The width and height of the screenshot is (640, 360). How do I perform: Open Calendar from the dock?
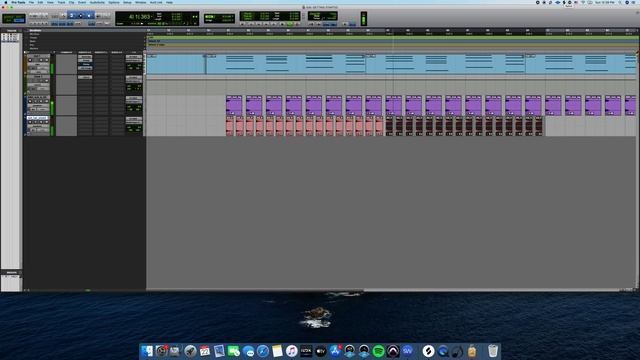(x=204, y=351)
